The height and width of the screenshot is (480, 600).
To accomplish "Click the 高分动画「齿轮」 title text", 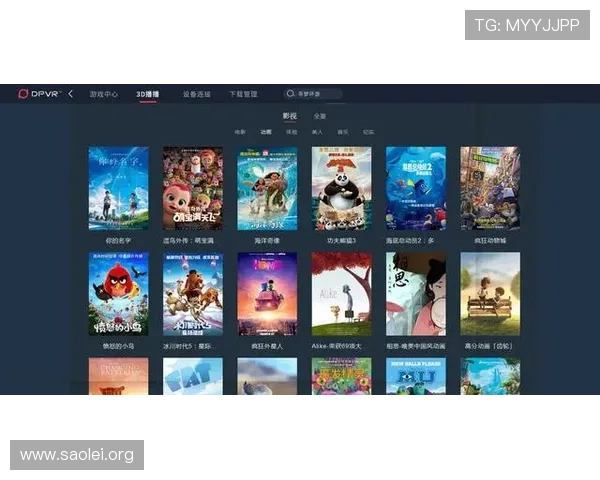I will [489, 346].
